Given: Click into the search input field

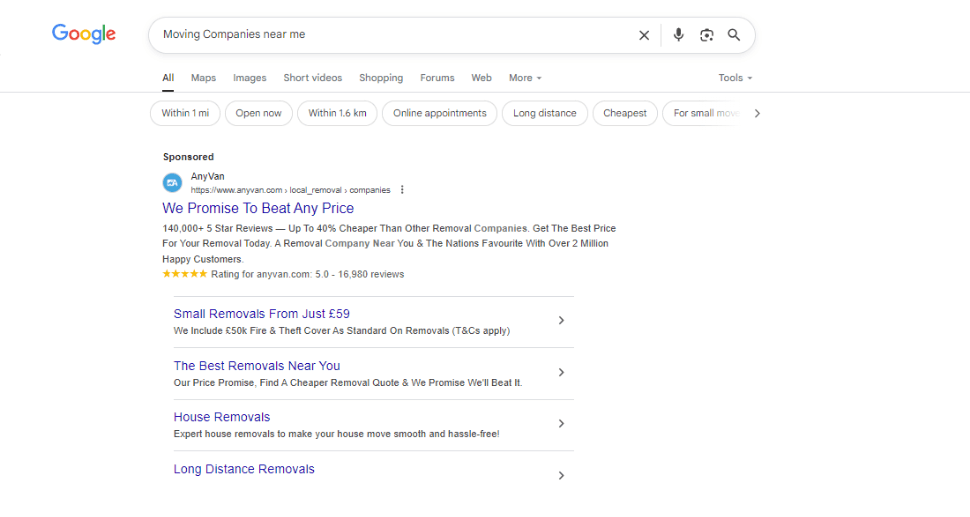Looking at the screenshot, I should (396, 35).
